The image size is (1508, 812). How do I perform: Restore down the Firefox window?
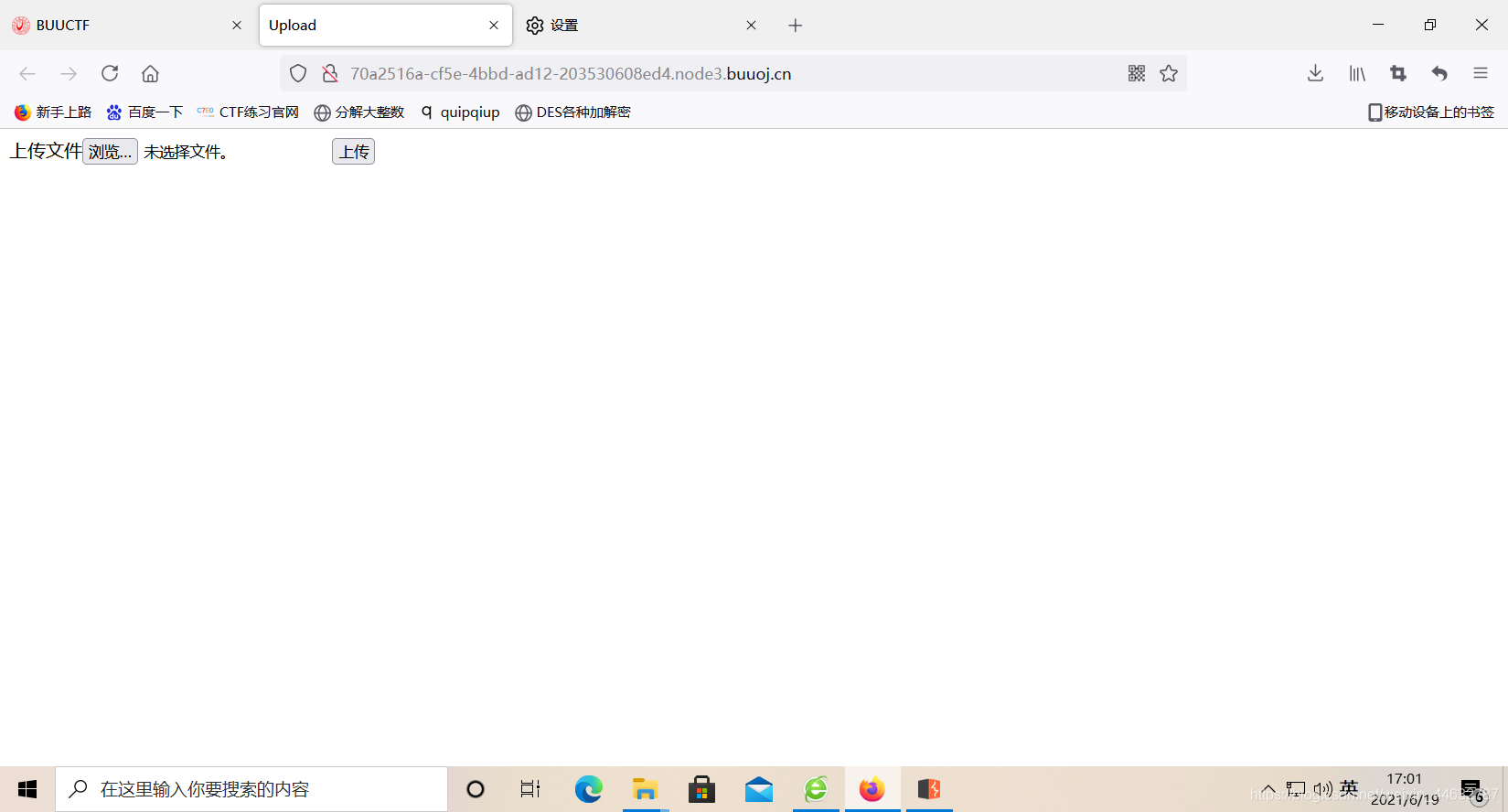(x=1430, y=25)
